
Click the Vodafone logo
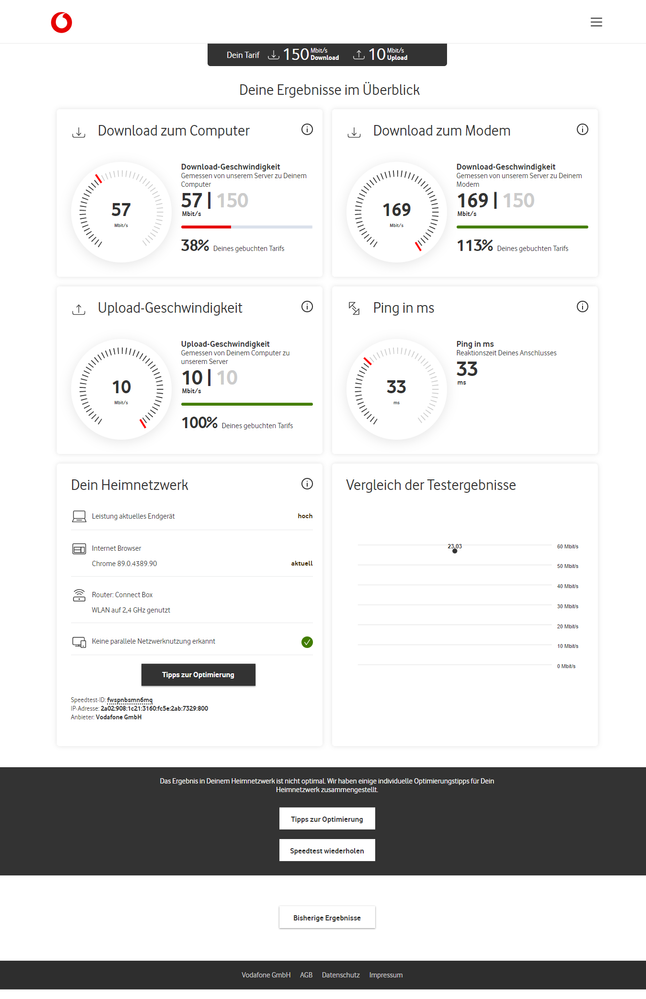pos(62,22)
